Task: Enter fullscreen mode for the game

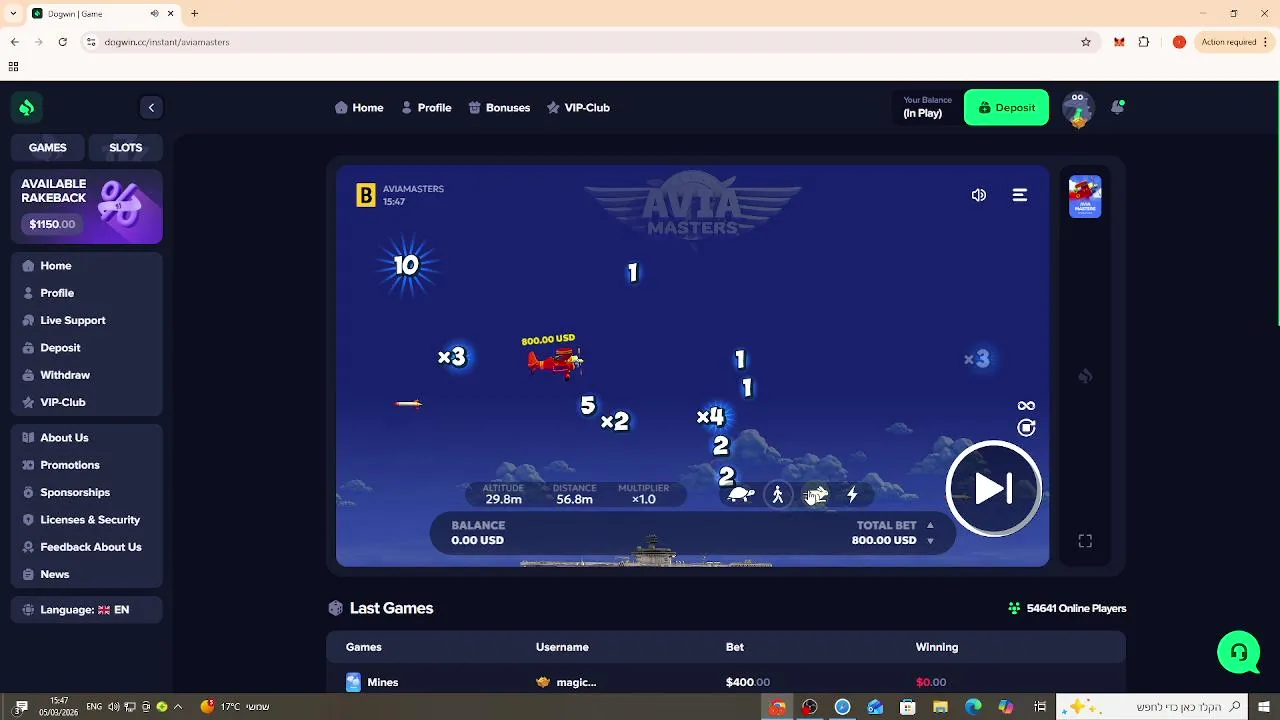Action: [1085, 541]
